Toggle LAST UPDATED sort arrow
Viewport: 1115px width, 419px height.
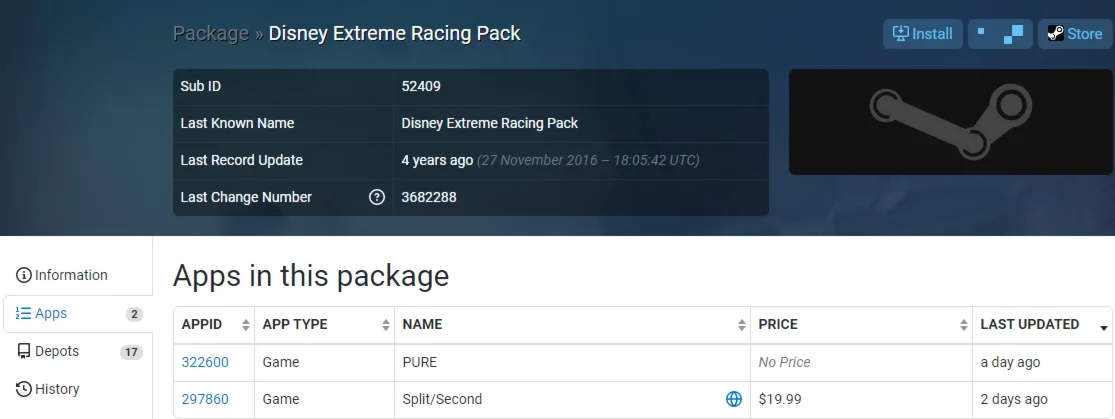pyautogui.click(x=1104, y=326)
